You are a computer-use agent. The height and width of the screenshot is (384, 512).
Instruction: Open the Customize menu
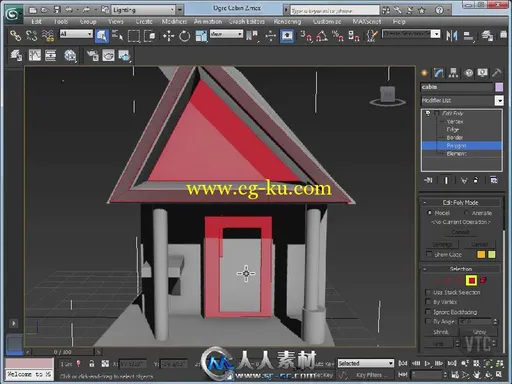(327, 22)
